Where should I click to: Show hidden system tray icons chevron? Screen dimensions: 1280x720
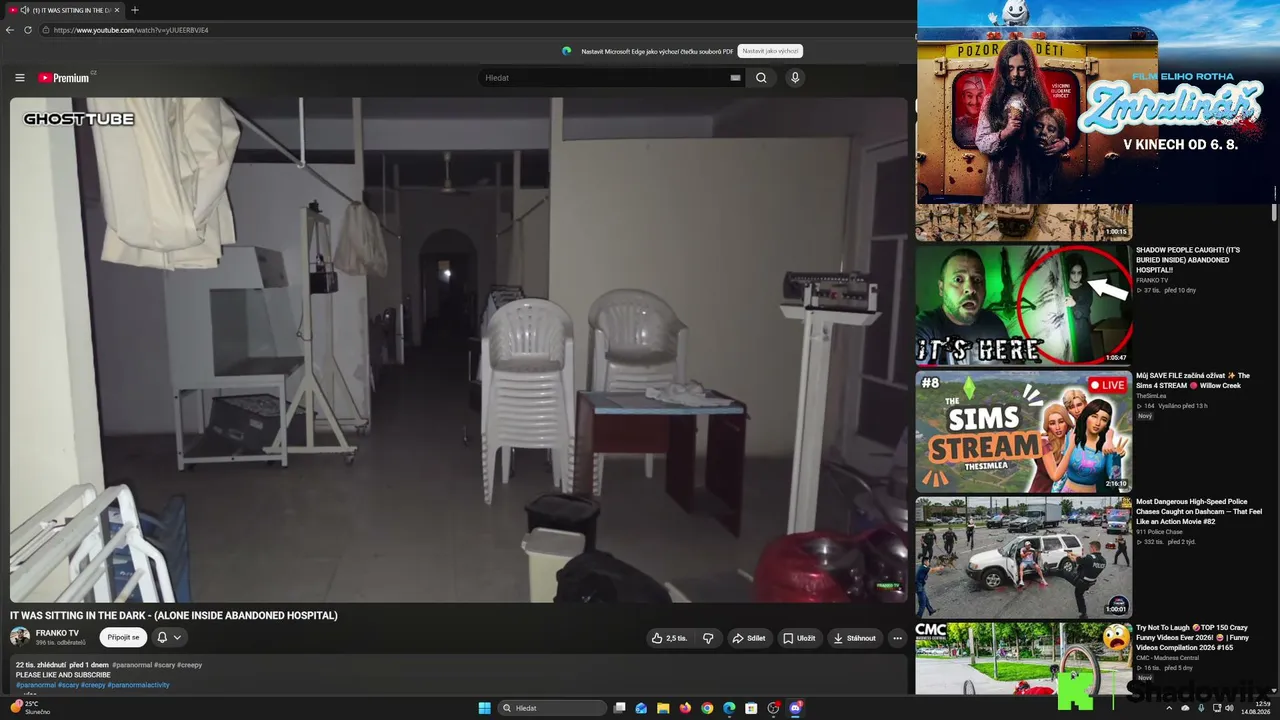click(x=1169, y=708)
